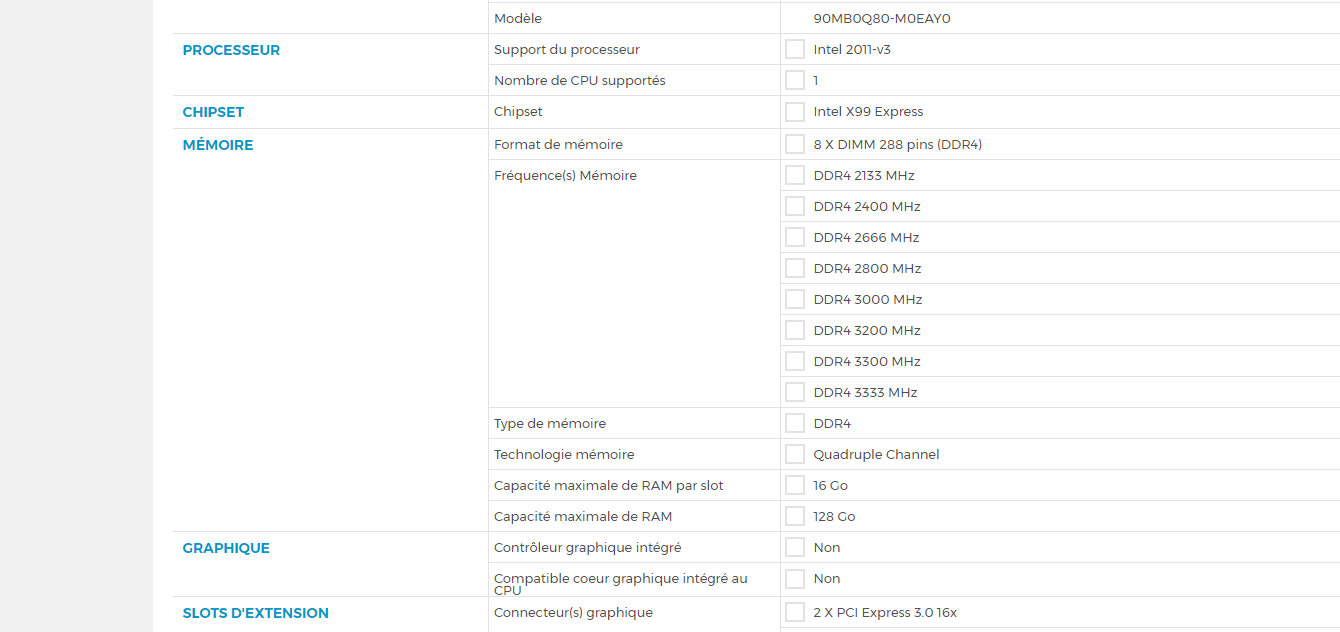Viewport: 1340px width, 632px height.
Task: Enable the 8 X DIMM 288 pins checkbox
Action: click(x=795, y=144)
